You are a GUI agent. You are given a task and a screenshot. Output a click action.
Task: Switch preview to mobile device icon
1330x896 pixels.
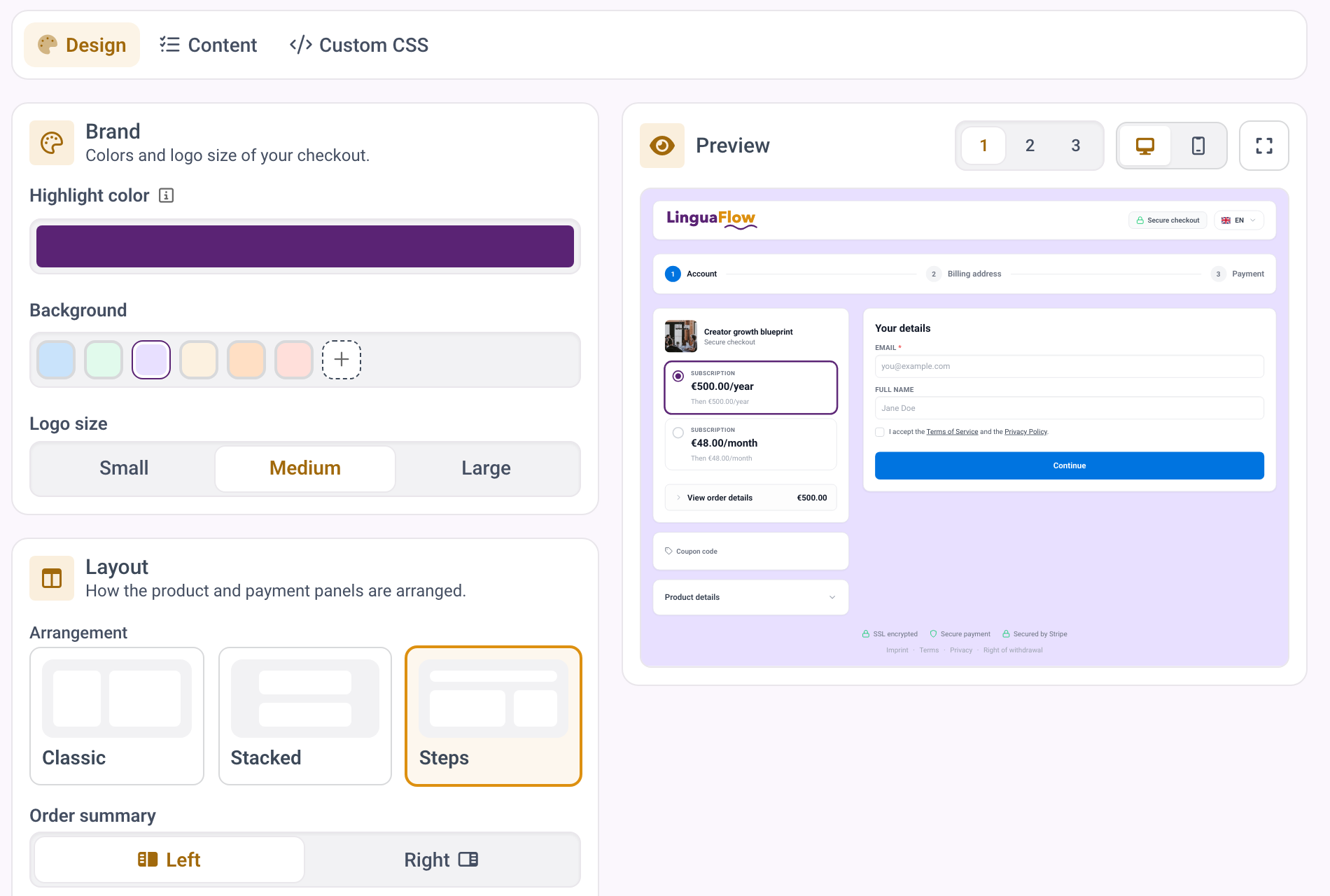1198,146
